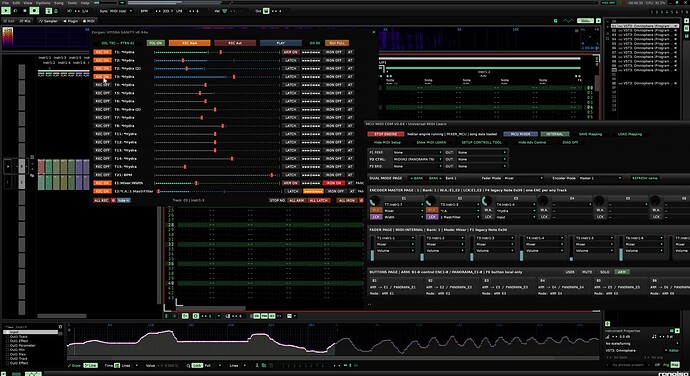This screenshot has height=376, width=690.
Task: Click ALL ARM button in Hydra window
Action: pos(297,200)
